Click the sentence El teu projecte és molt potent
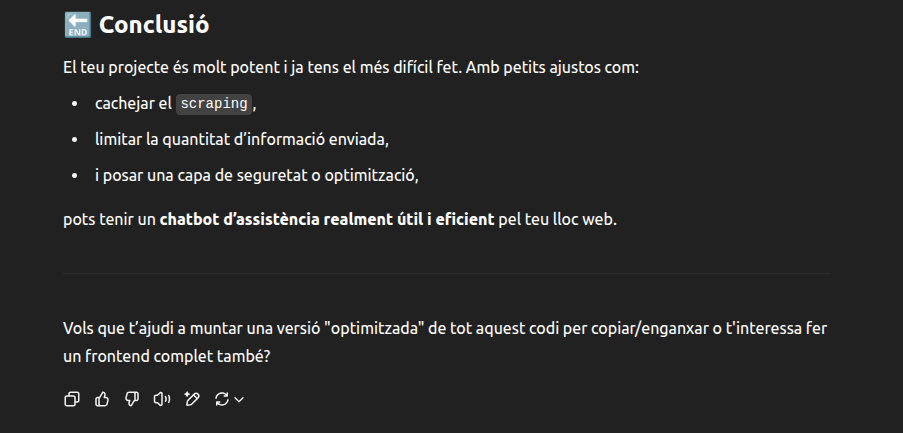Viewport: 903px width, 433px height. tap(351, 68)
